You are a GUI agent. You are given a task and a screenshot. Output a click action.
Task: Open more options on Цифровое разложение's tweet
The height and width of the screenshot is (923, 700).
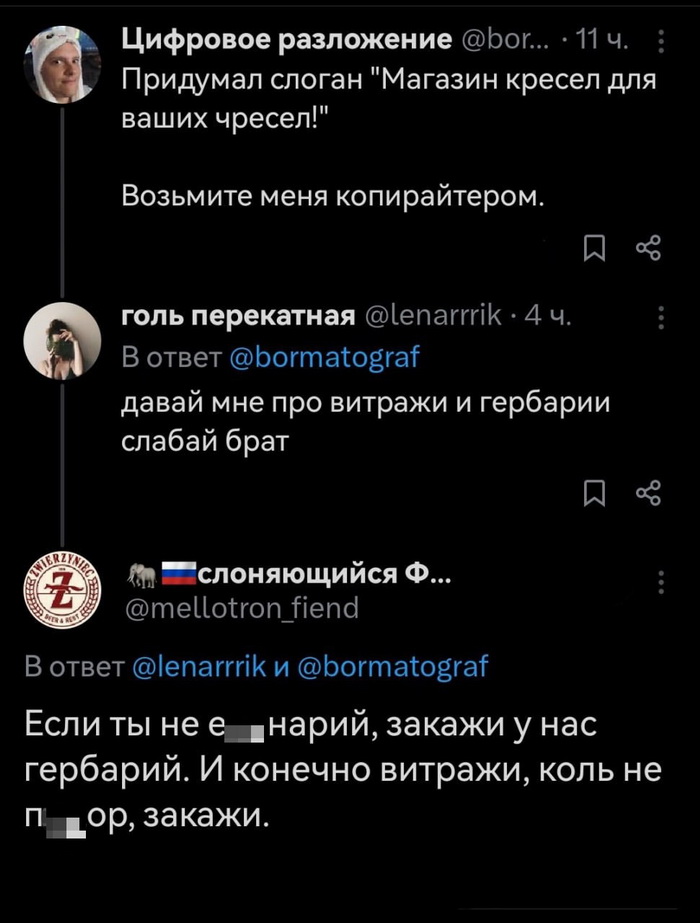660,41
